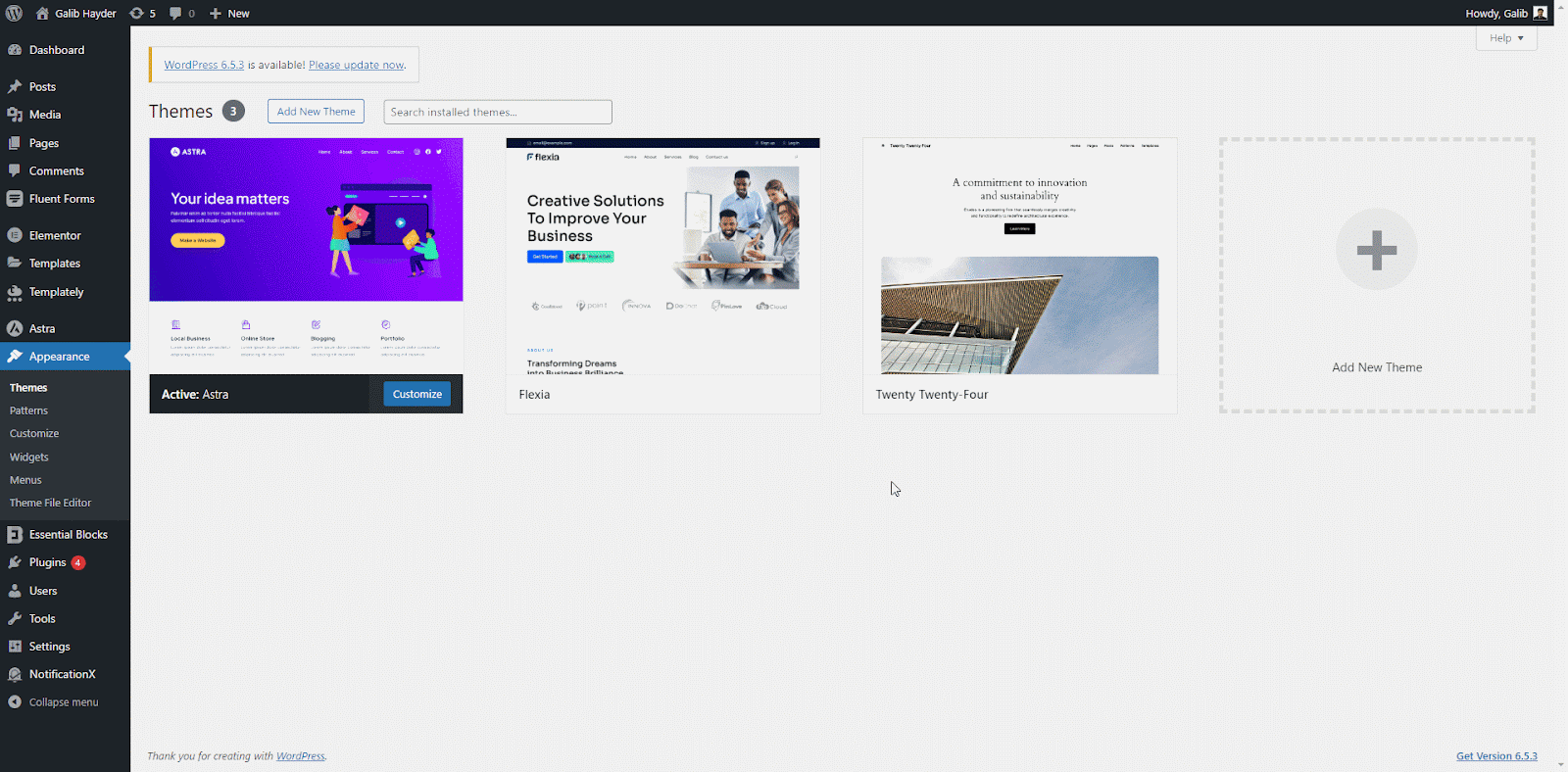
Task: Click the Media icon in sidebar
Action: point(15,115)
